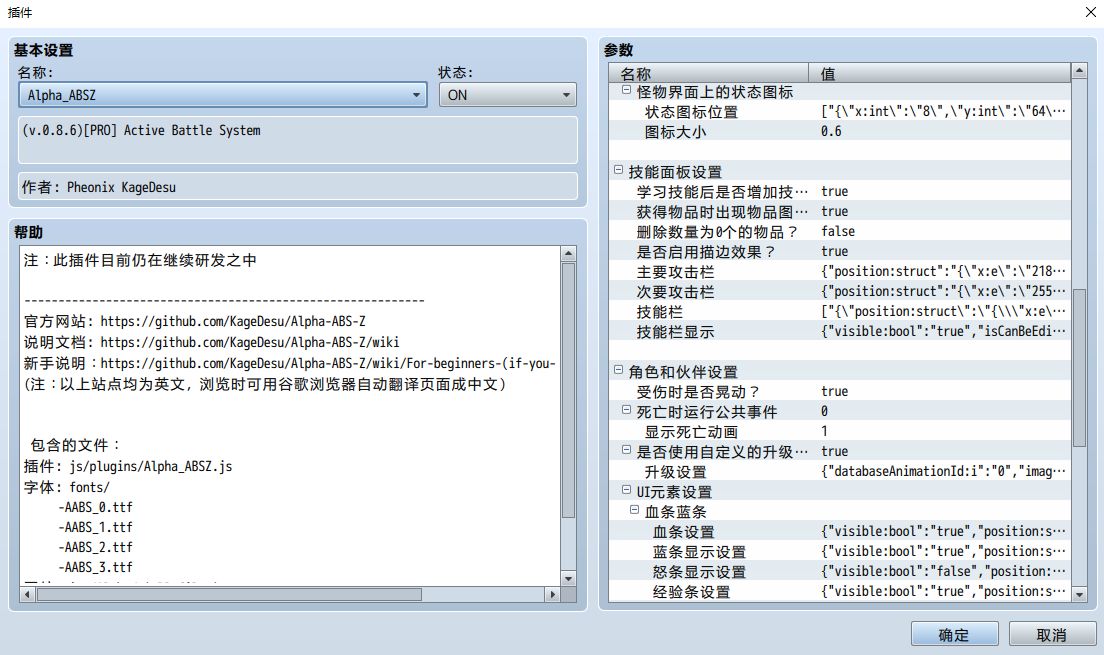
Task: Select the 血条设置 parameter row
Action: (840, 532)
